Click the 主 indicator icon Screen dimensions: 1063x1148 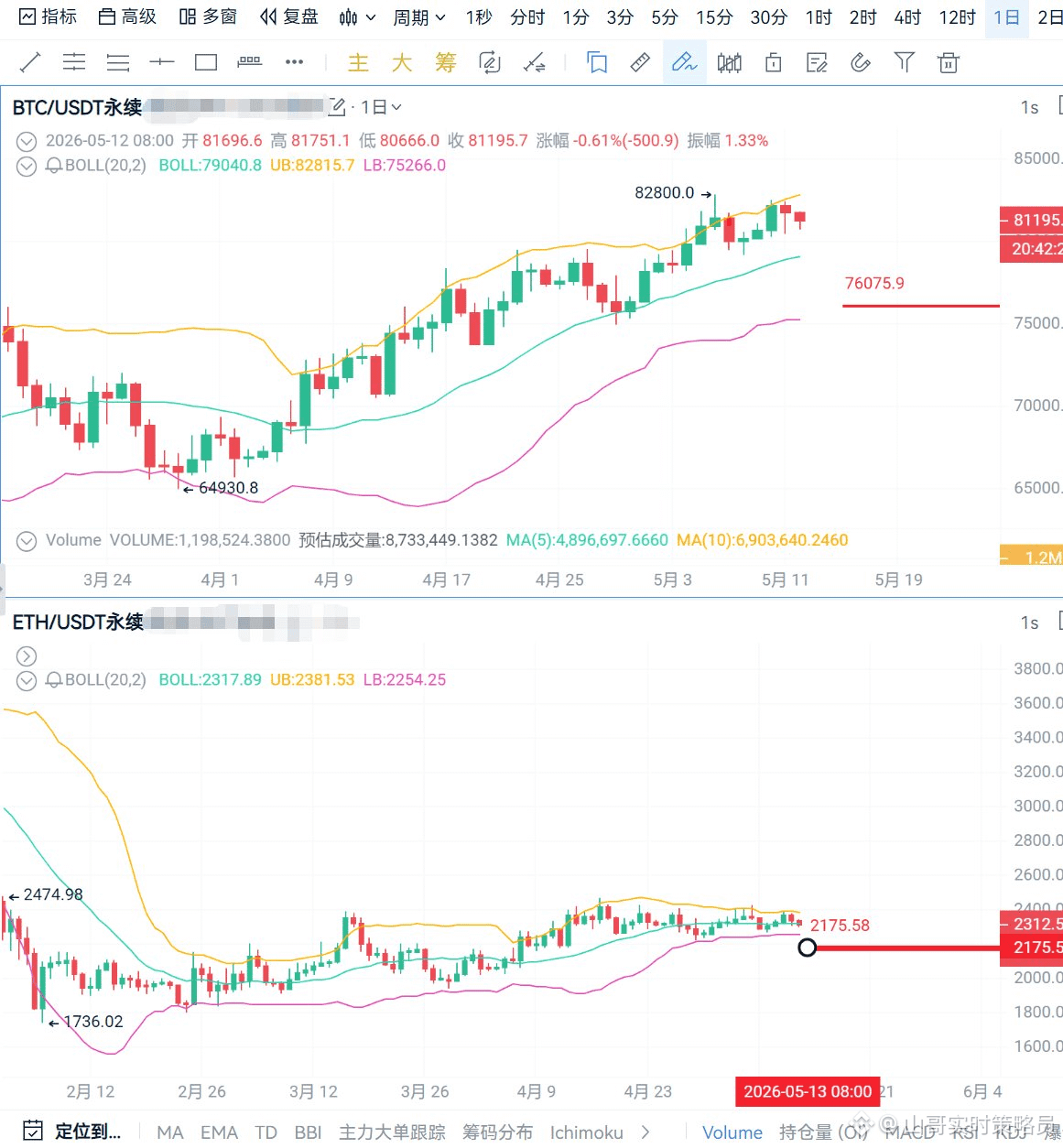pyautogui.click(x=358, y=62)
